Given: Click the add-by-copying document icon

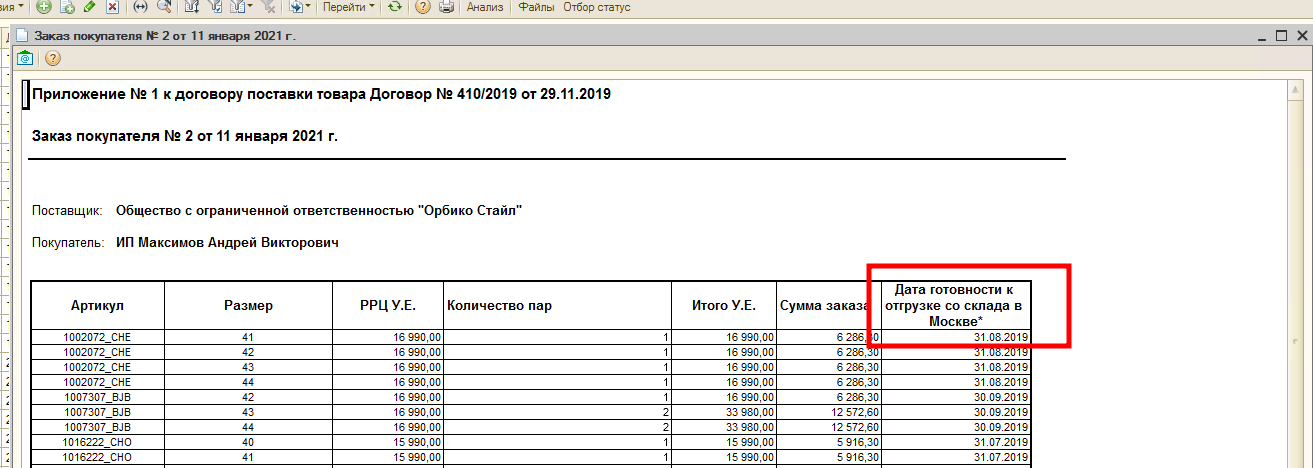Looking at the screenshot, I should click(x=67, y=7).
